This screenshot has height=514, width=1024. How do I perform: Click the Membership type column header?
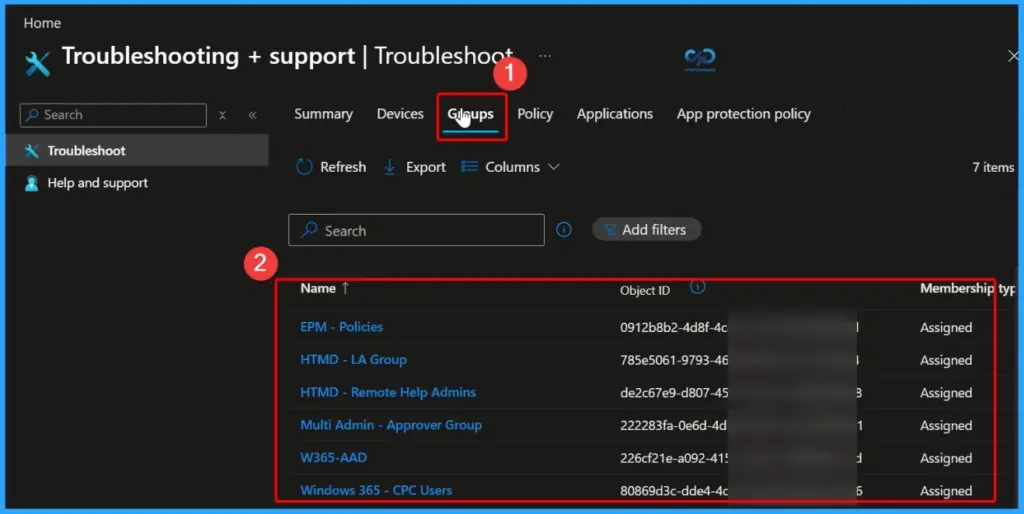(x=968, y=288)
